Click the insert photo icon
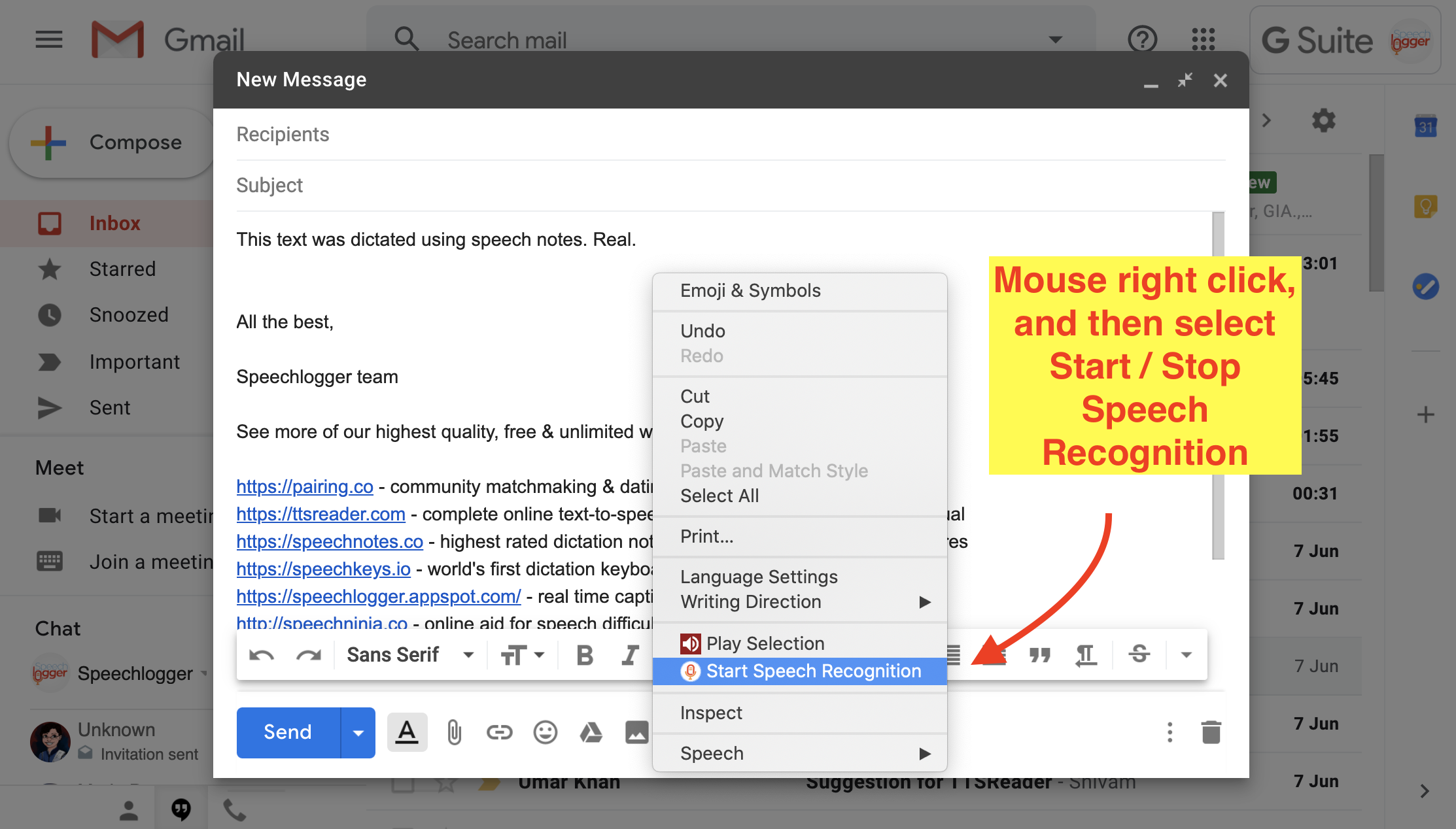The height and width of the screenshot is (829, 1456). [x=636, y=732]
